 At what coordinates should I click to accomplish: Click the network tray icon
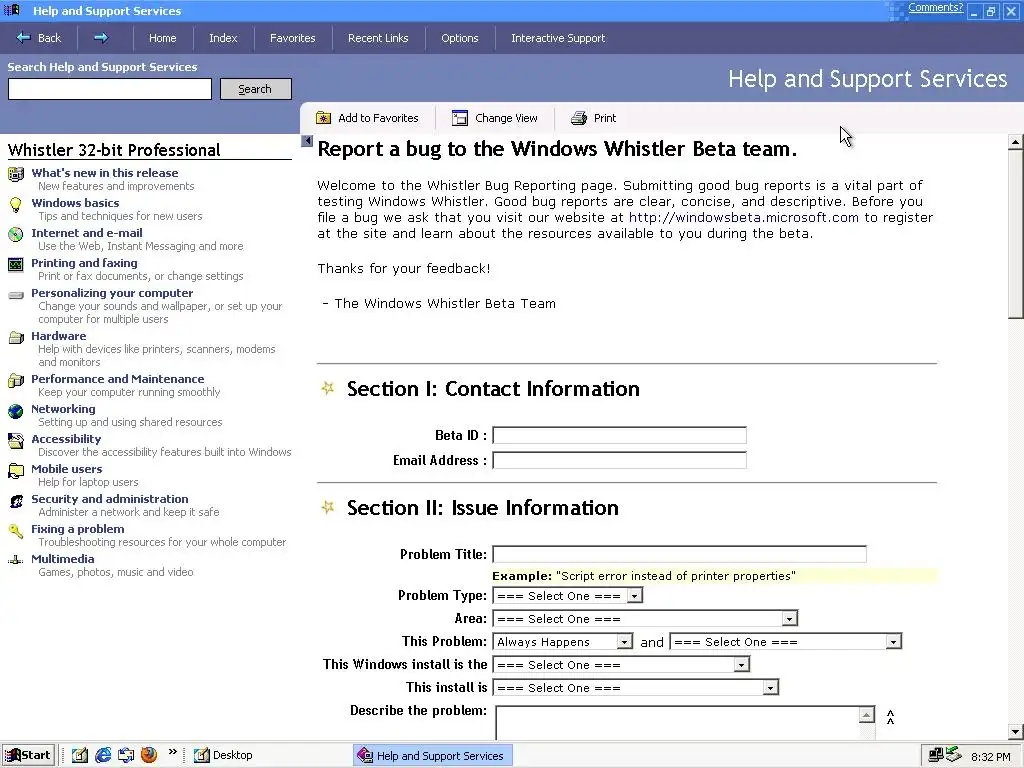[936, 755]
